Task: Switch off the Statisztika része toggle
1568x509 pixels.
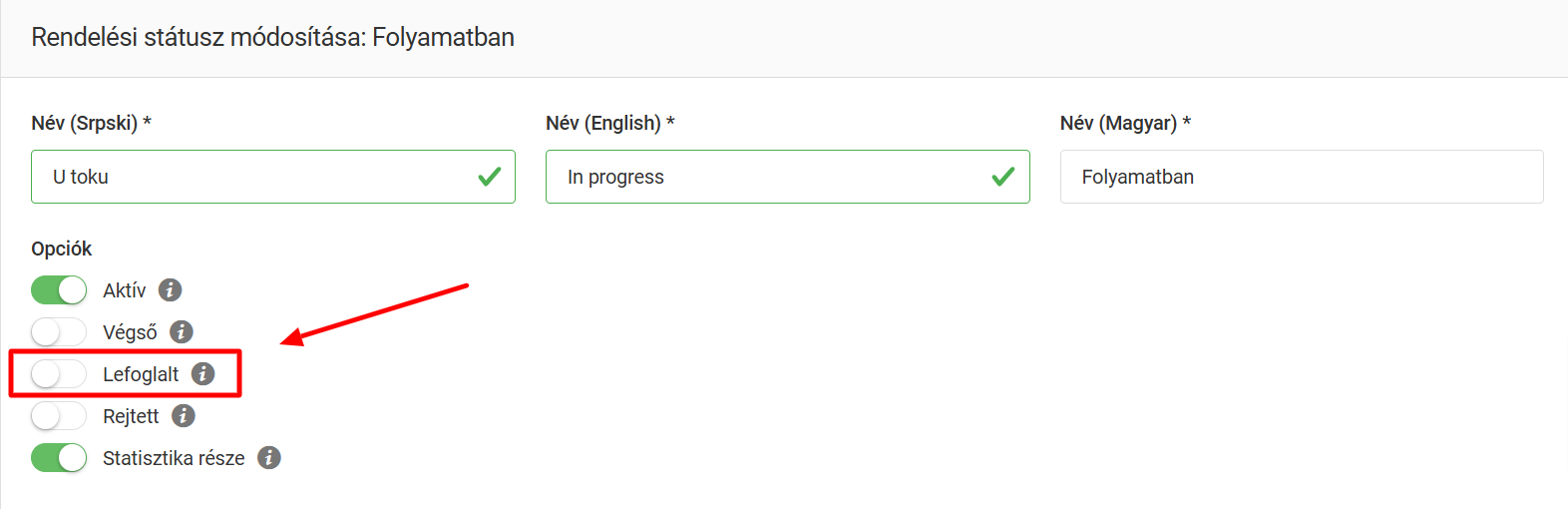Action: coord(59,458)
